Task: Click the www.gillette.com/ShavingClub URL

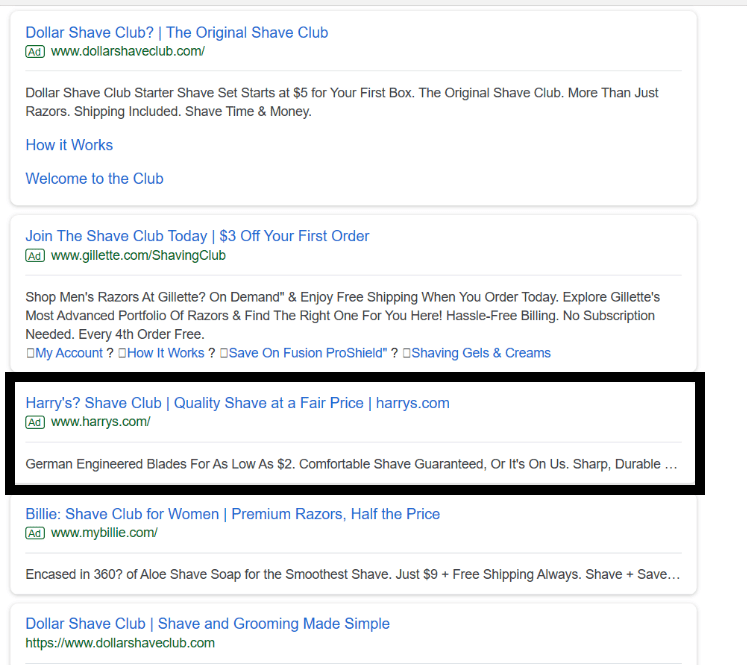Action: coord(138,255)
